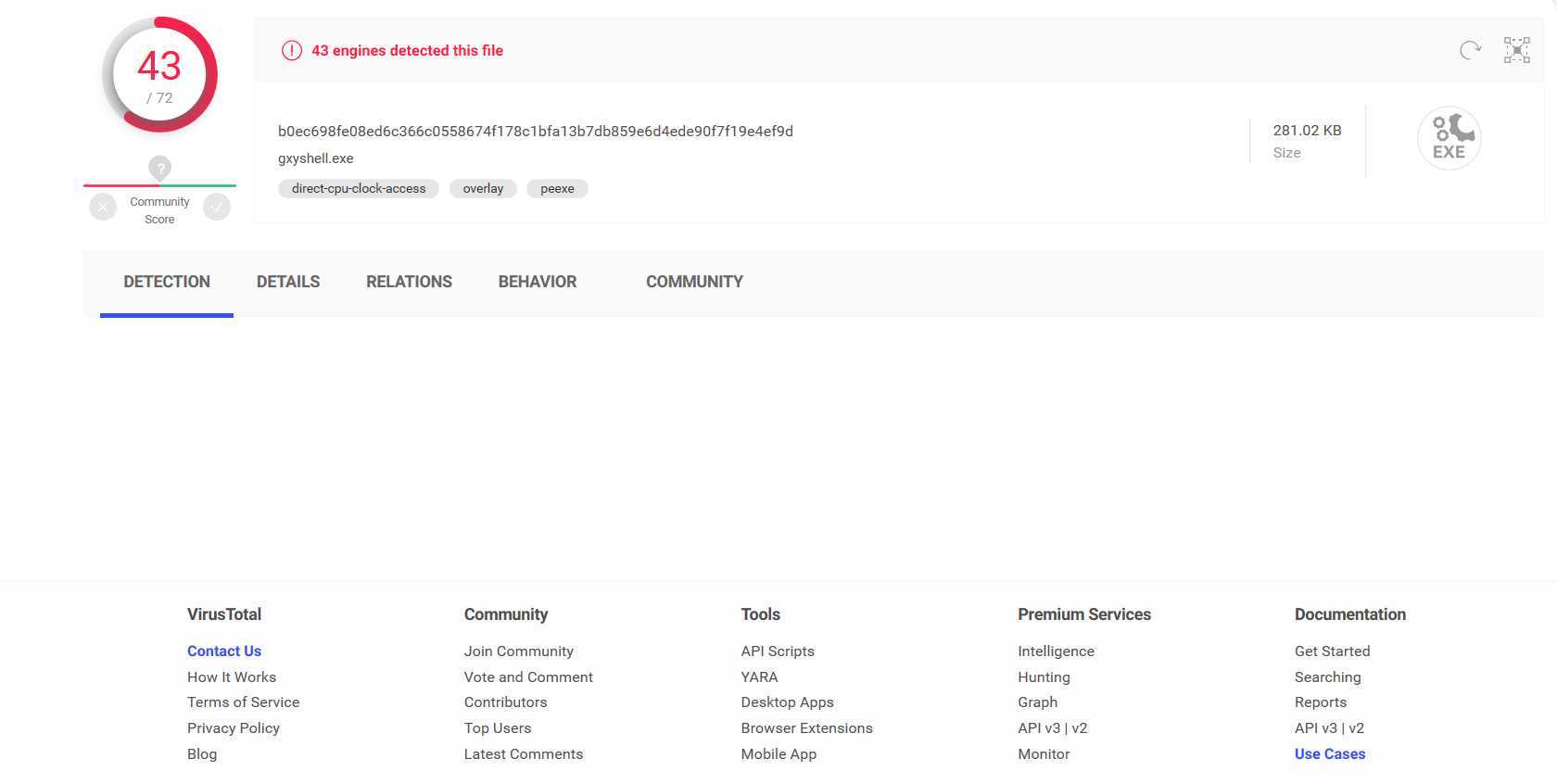Open the Monitor link
This screenshot has width=1557, height=784.
(1044, 753)
